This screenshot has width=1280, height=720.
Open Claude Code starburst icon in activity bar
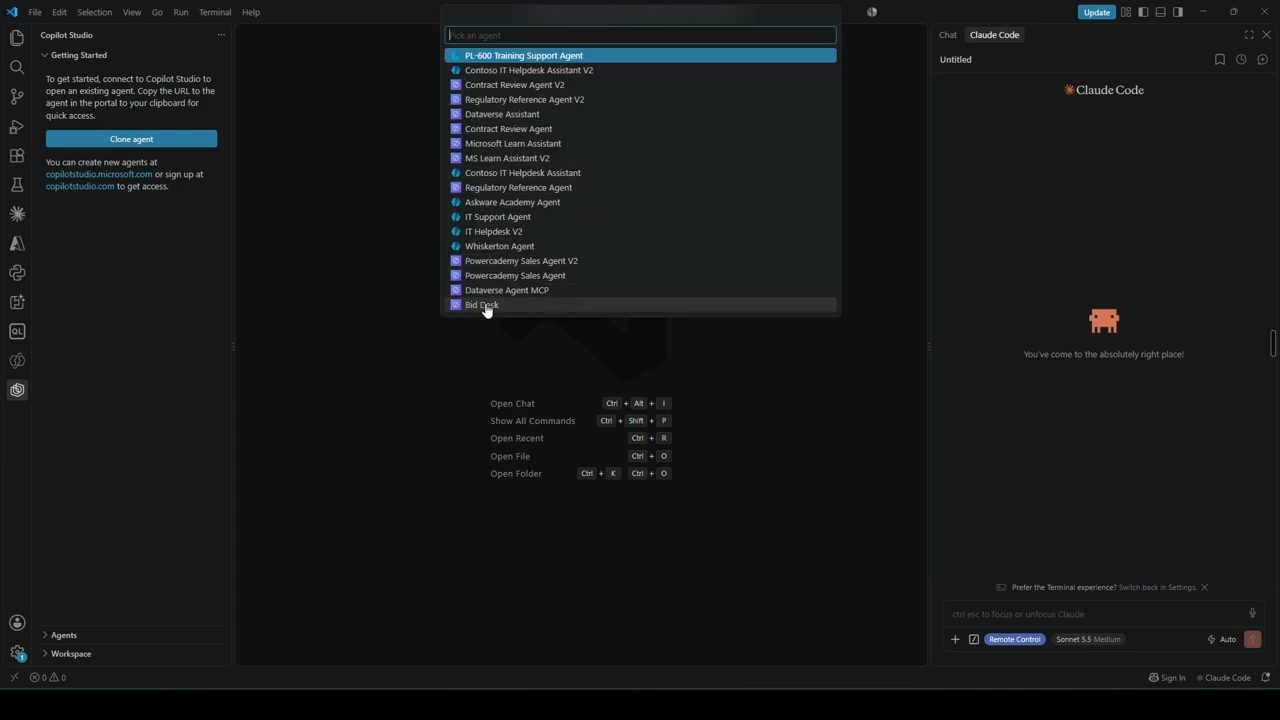click(x=17, y=214)
